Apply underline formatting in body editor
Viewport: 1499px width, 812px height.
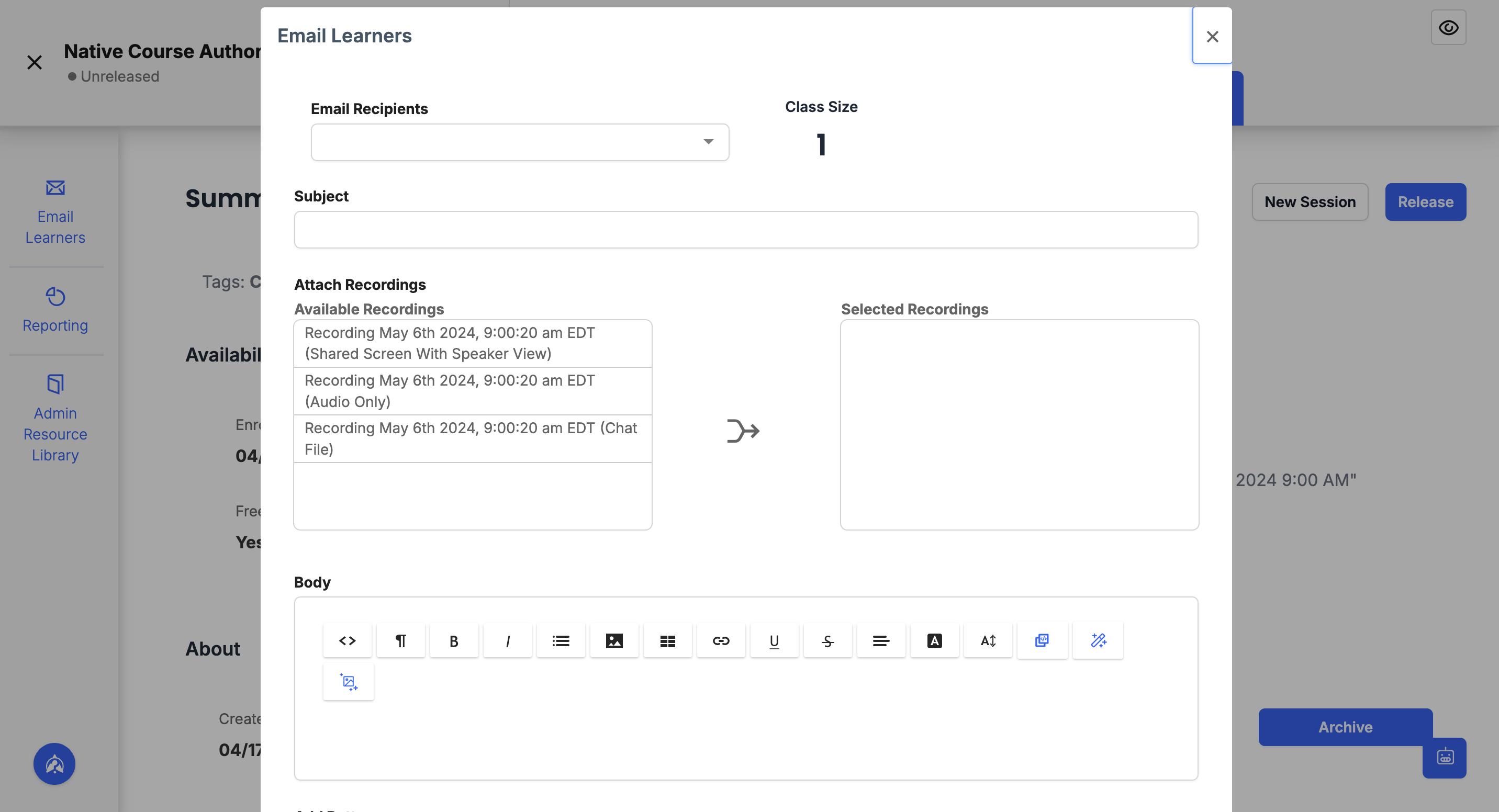[775, 640]
